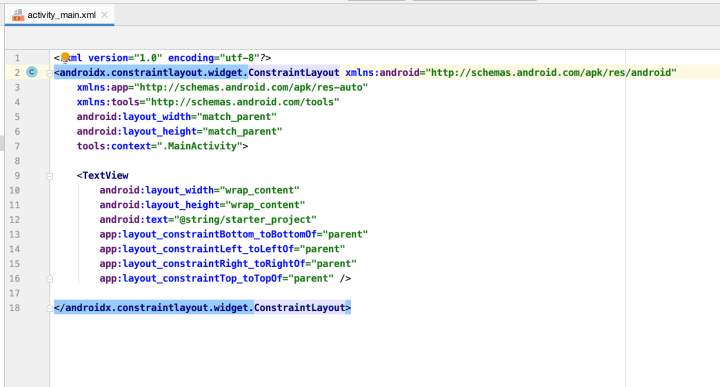The width and height of the screenshot is (720, 387).
Task: Click the orange intention bulb on line 1
Action: pyautogui.click(x=65, y=57)
